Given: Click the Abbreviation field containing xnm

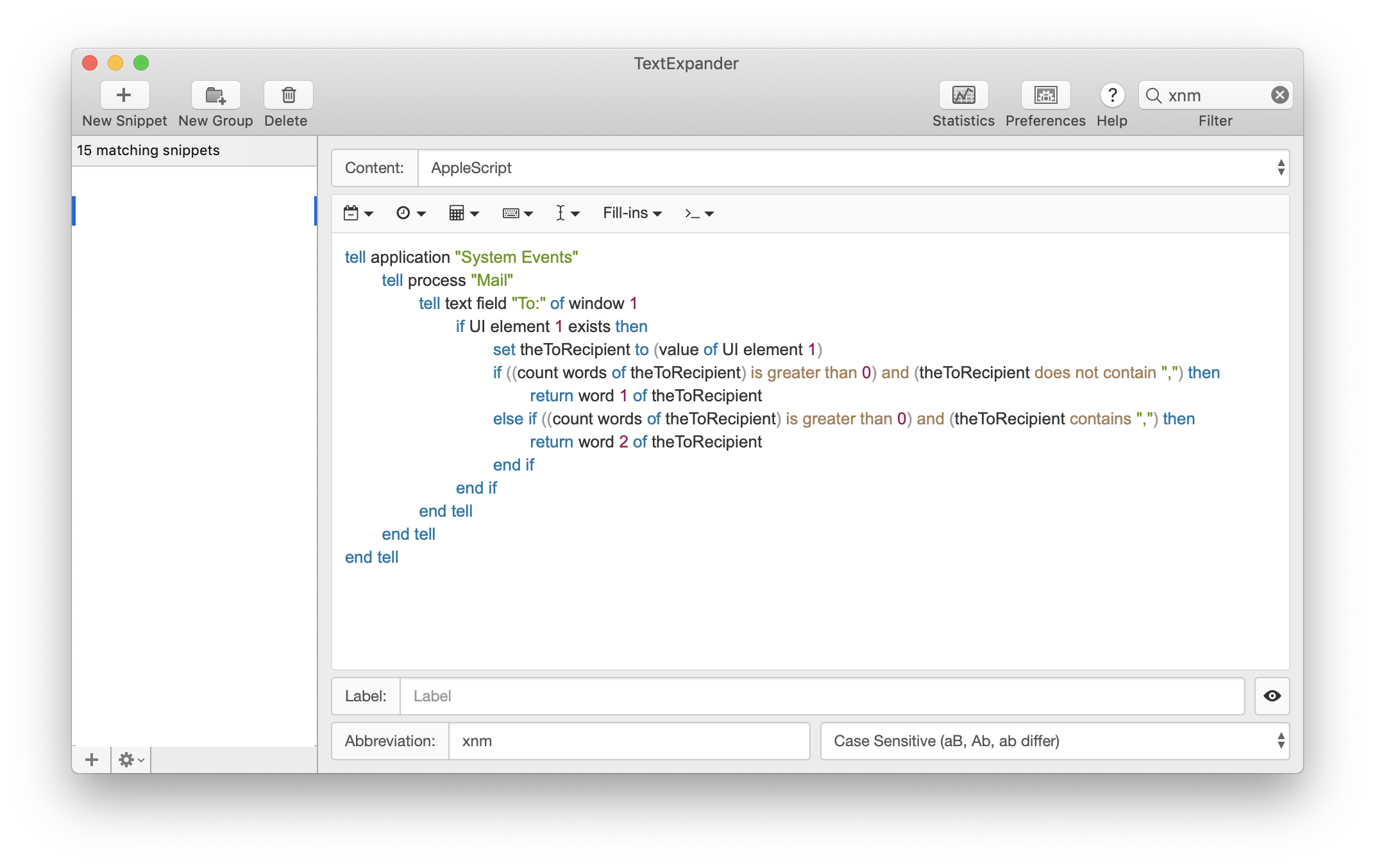Looking at the screenshot, I should point(628,741).
